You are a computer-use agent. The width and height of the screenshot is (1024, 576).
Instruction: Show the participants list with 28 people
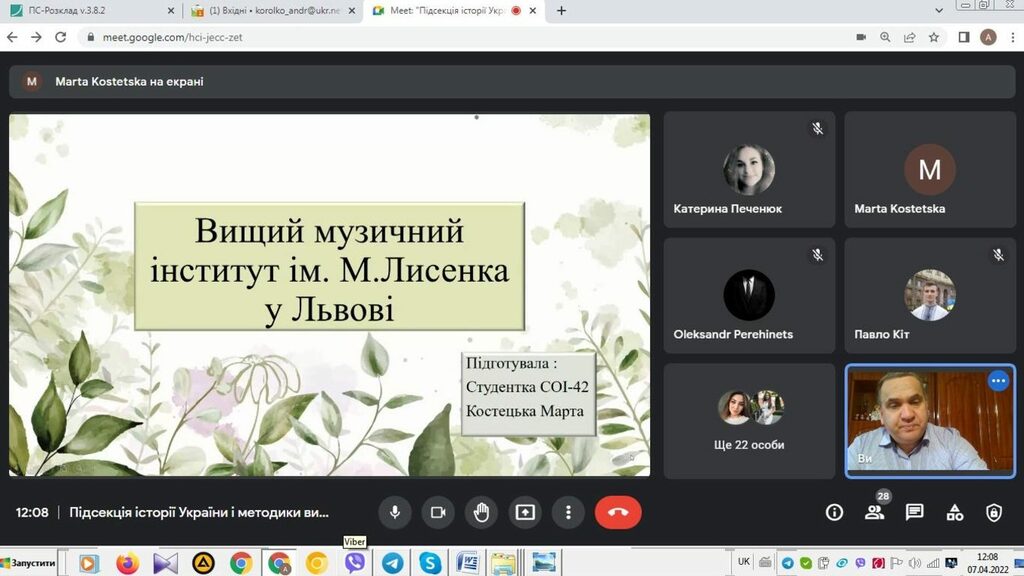point(875,512)
